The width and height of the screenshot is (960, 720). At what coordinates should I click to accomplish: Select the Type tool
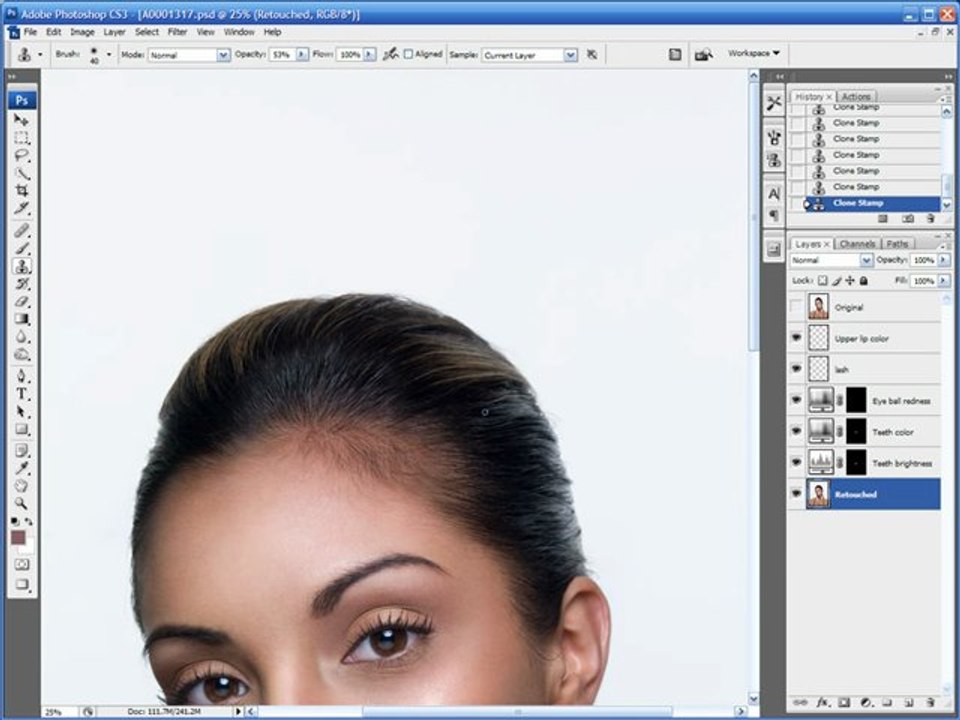click(x=21, y=394)
